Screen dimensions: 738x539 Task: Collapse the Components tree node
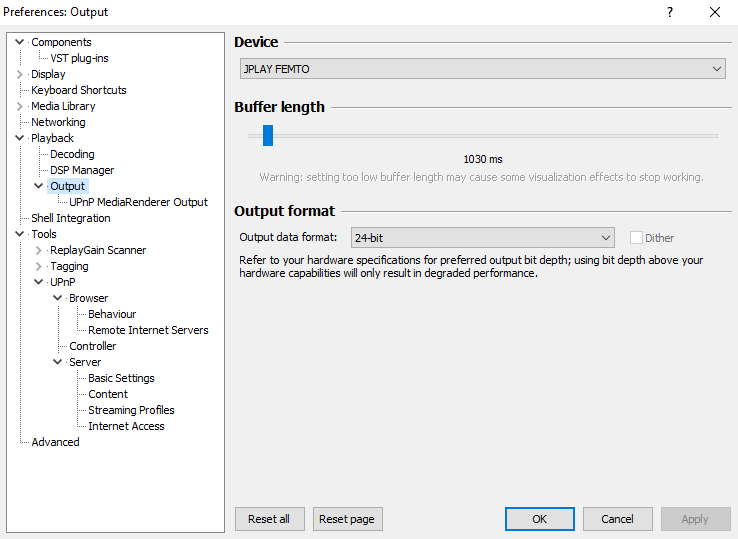[19, 42]
